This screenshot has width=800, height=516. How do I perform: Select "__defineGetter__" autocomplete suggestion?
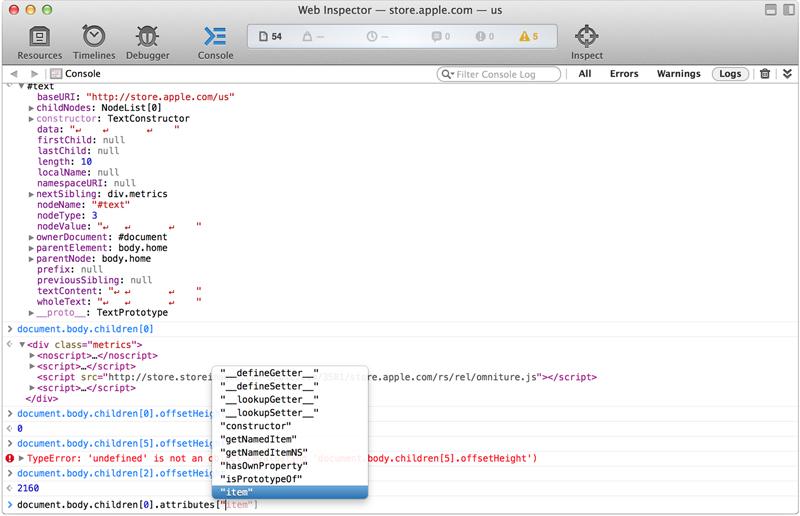pos(290,373)
